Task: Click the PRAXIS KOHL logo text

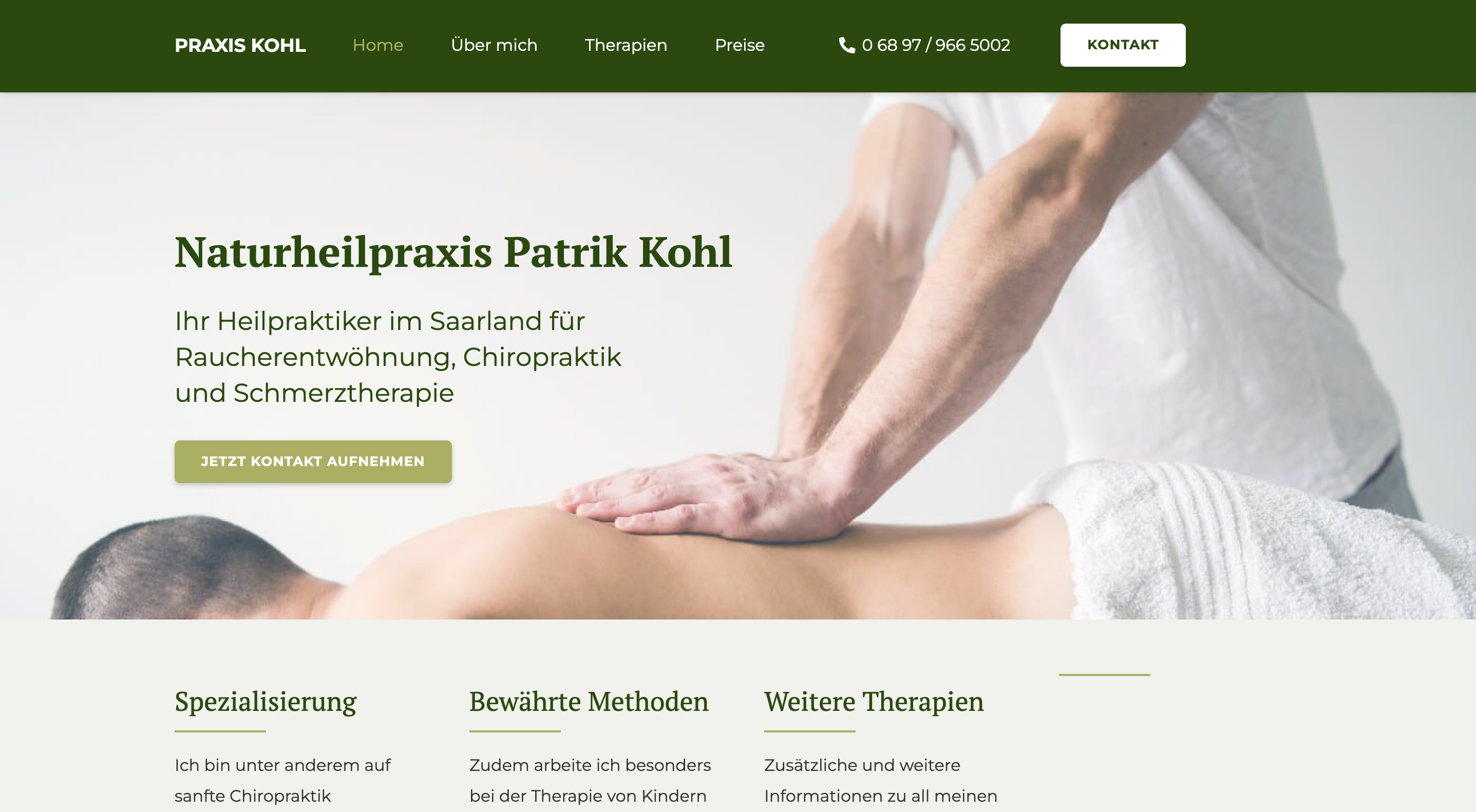Action: coord(240,45)
